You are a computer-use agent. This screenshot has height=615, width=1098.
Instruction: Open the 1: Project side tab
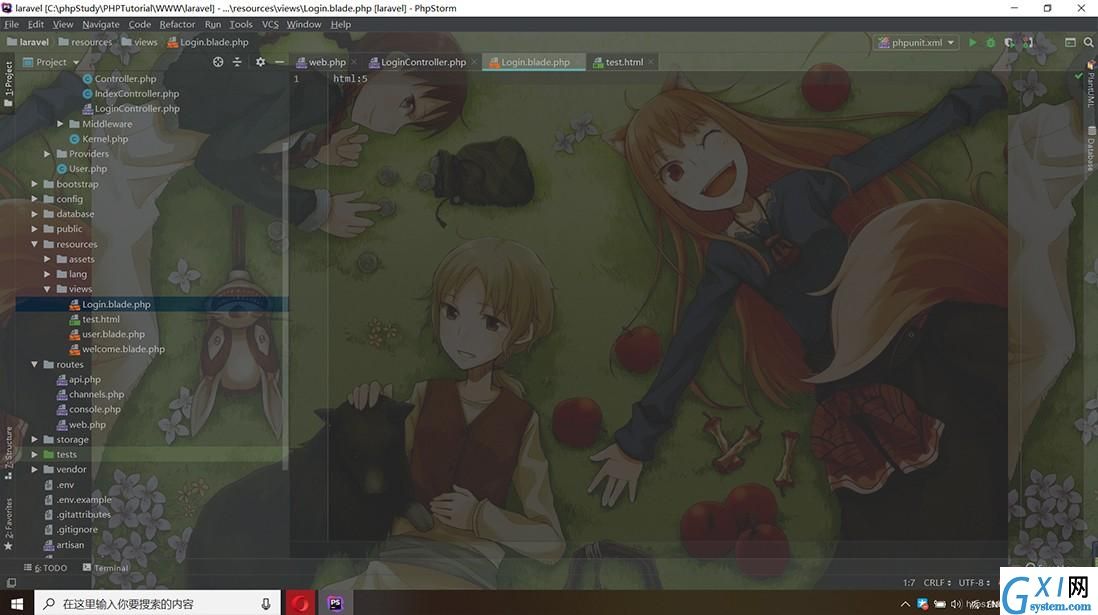(8, 84)
